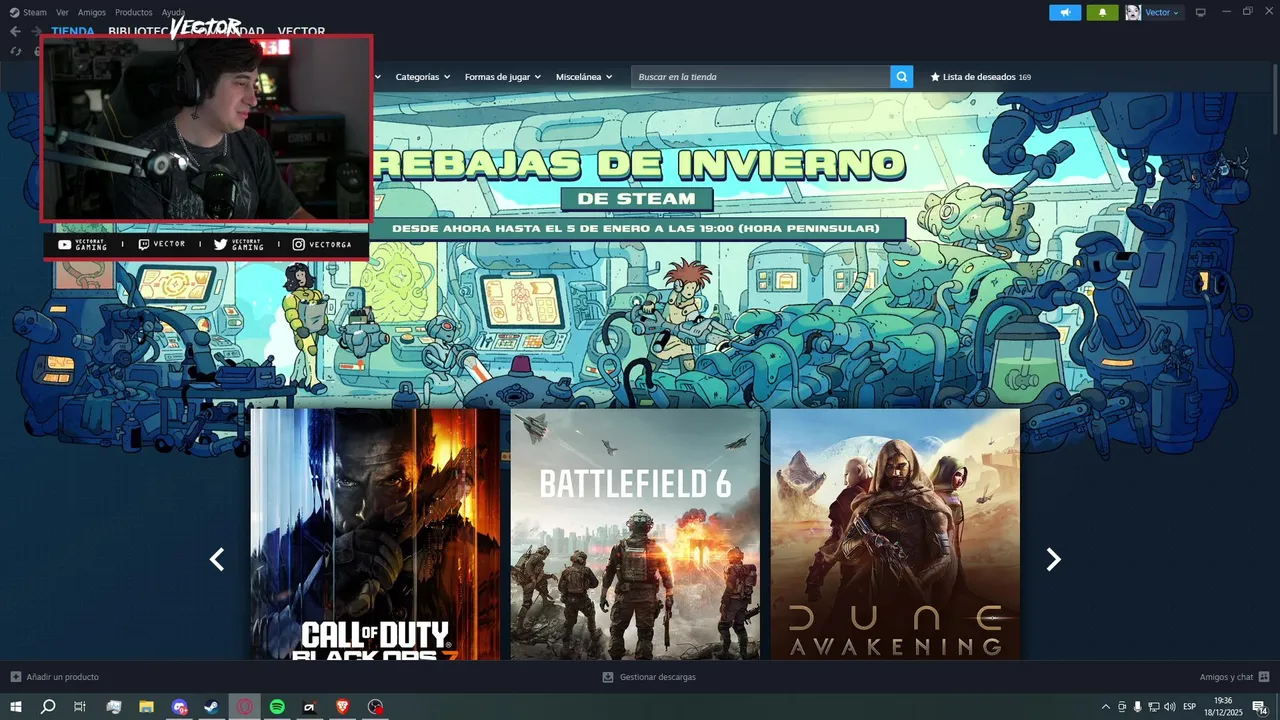The image size is (1280, 720).
Task: Click the Vector profile avatar picture
Action: [x=1133, y=13]
